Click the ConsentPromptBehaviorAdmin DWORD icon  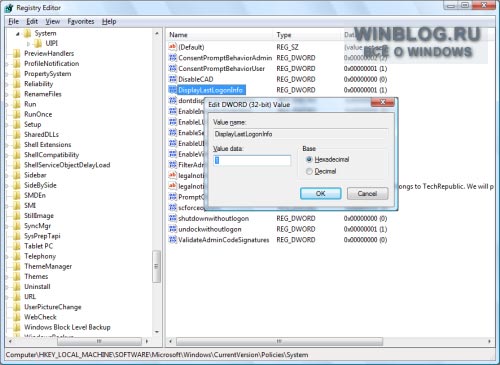(172, 58)
